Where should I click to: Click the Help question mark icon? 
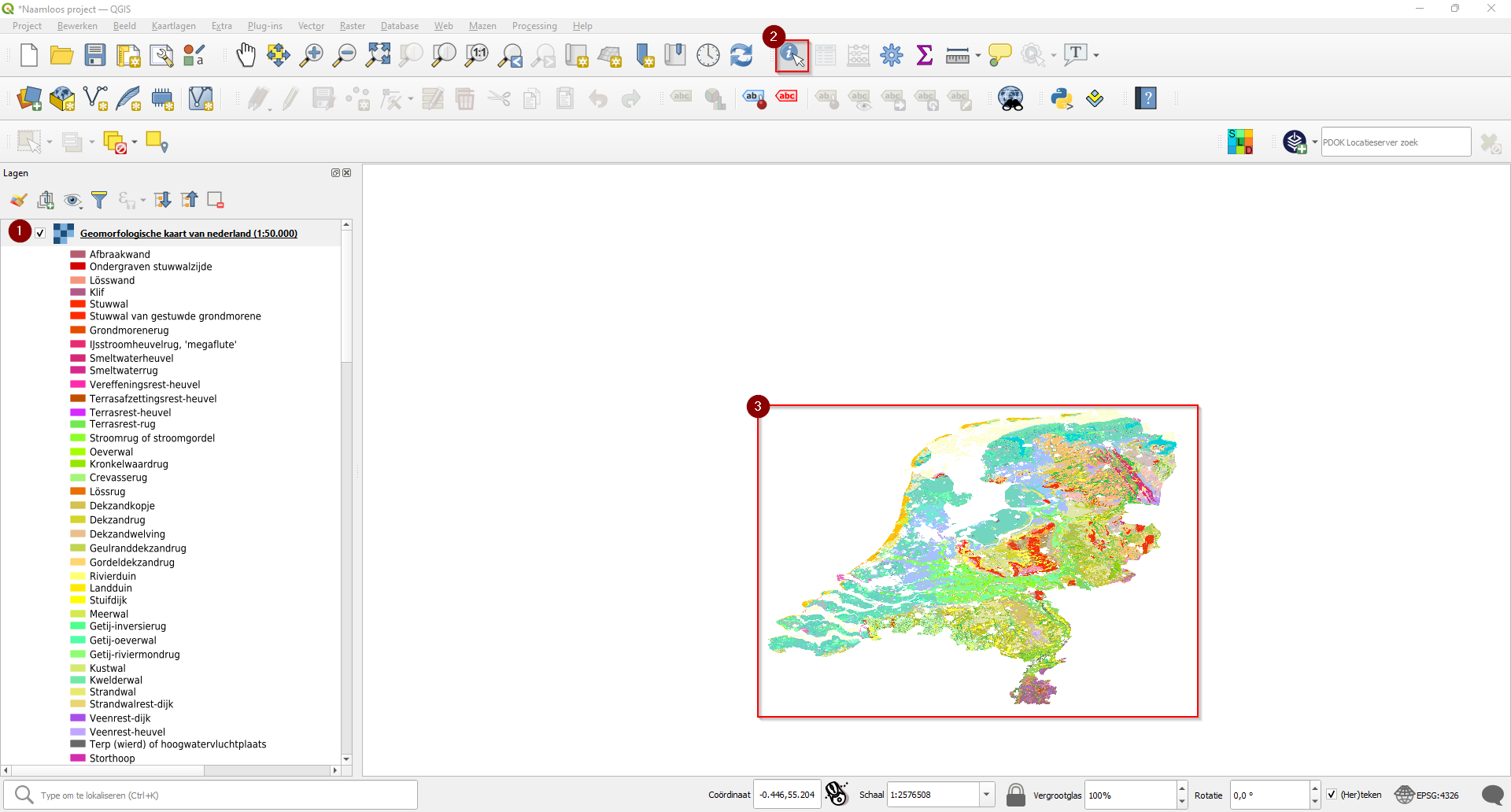pyautogui.click(x=1146, y=98)
